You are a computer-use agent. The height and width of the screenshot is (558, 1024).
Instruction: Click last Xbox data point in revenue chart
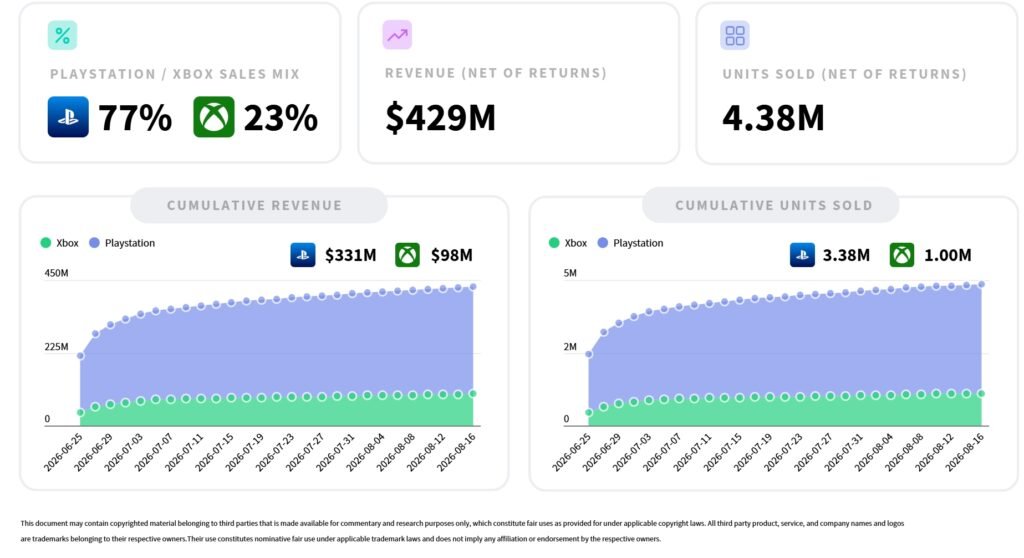tap(473, 394)
